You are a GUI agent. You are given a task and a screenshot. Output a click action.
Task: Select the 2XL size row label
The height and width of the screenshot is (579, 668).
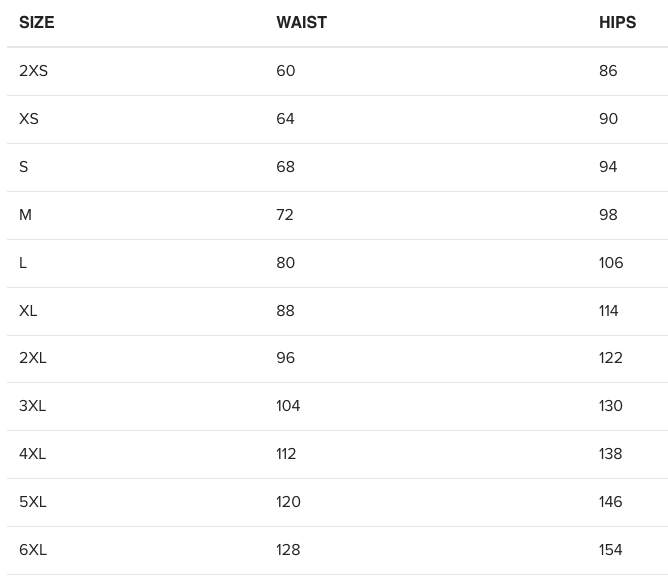coord(32,357)
